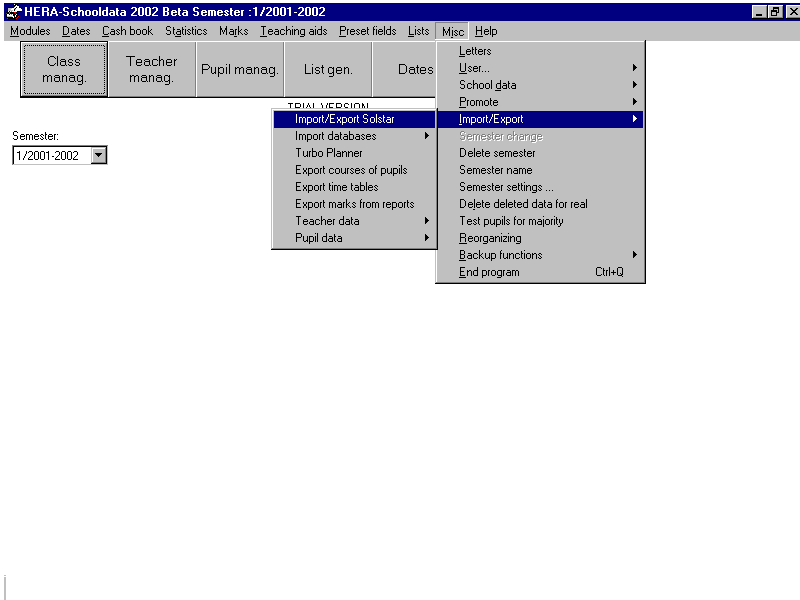Click the Pupil manag. button

click(x=240, y=69)
